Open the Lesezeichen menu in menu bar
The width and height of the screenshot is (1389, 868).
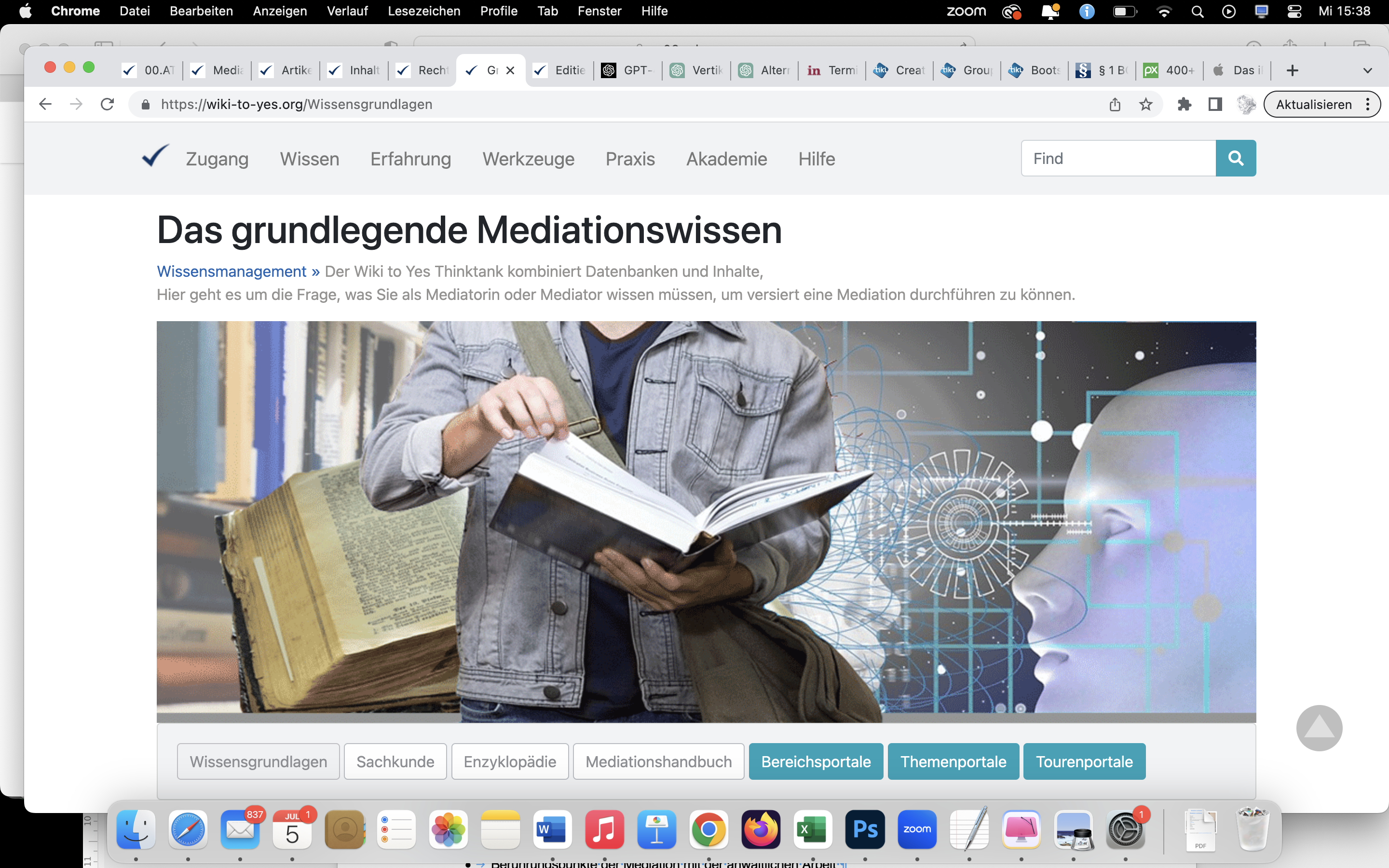(x=423, y=11)
